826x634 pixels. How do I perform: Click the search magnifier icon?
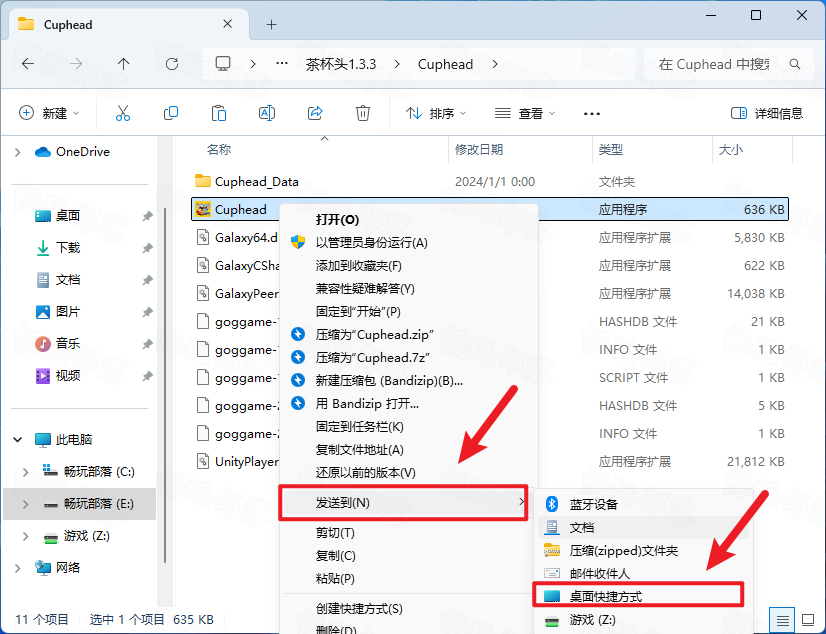pos(795,64)
